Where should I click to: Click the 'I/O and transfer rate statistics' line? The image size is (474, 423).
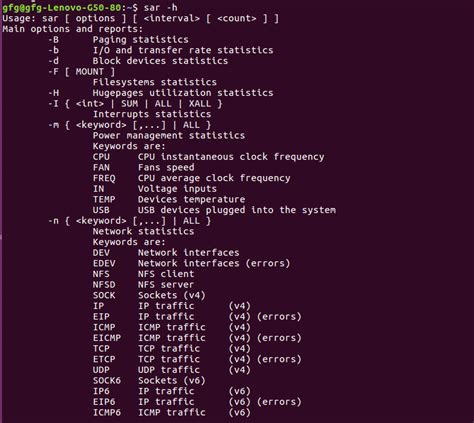(183, 50)
